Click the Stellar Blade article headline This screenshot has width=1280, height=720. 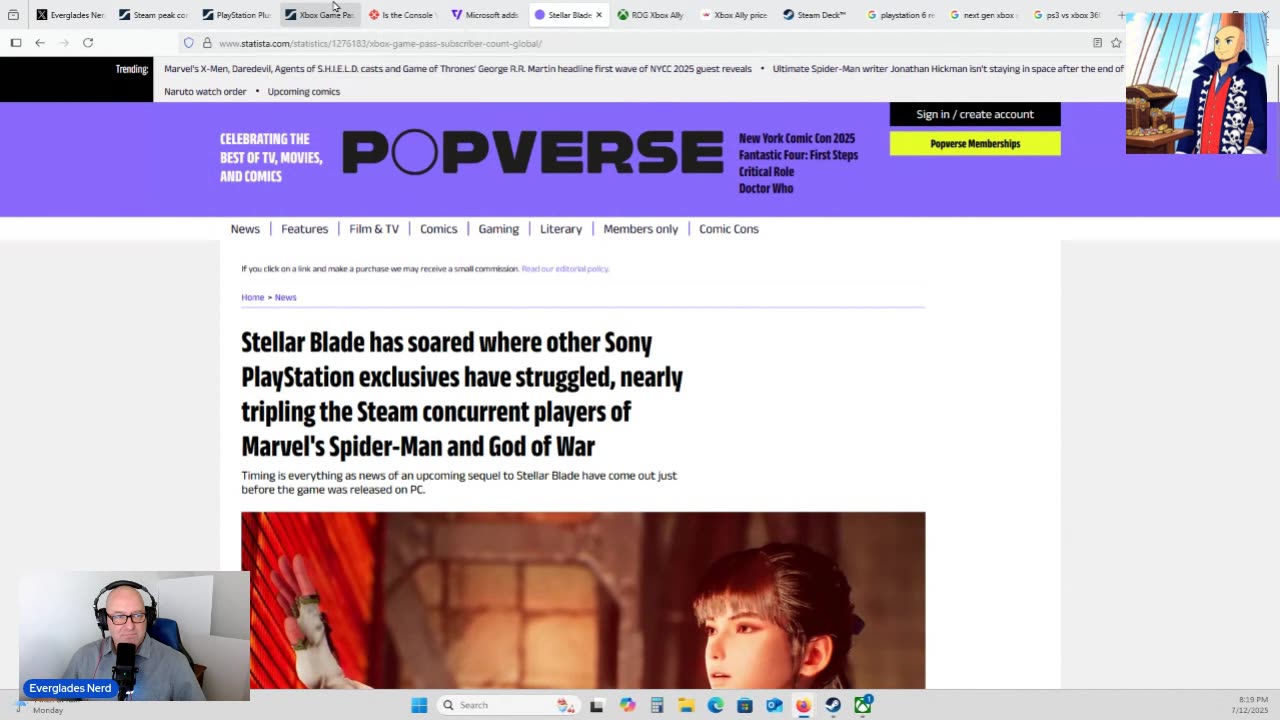pos(462,394)
